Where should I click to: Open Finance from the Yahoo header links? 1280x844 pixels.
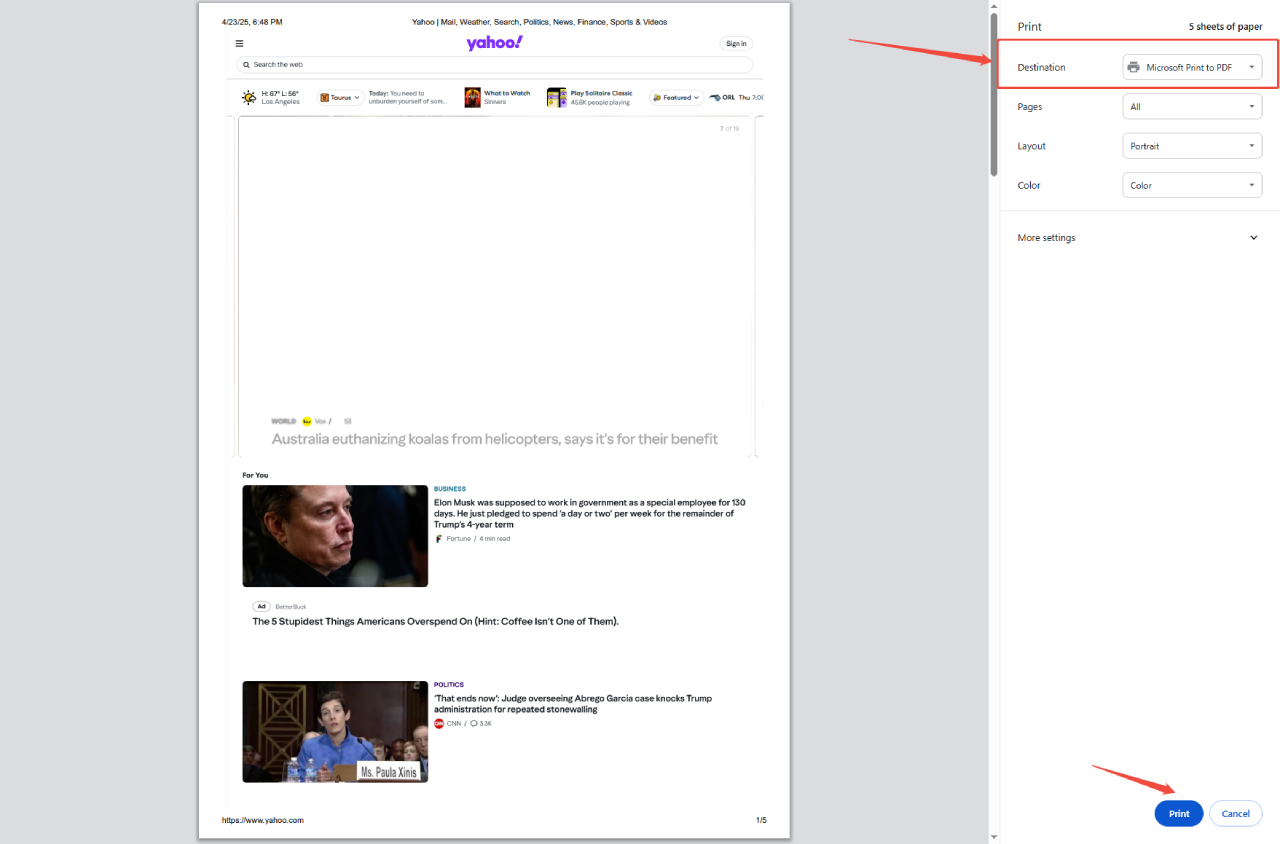(x=589, y=21)
